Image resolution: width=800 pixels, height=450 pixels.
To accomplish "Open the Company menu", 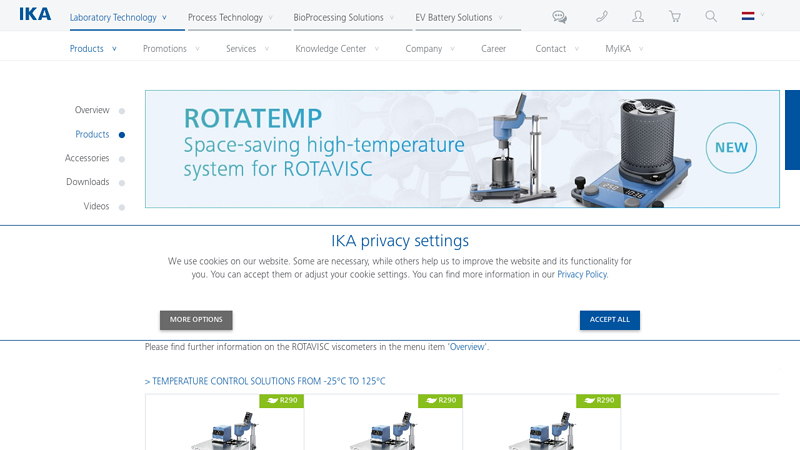I will click(x=423, y=48).
